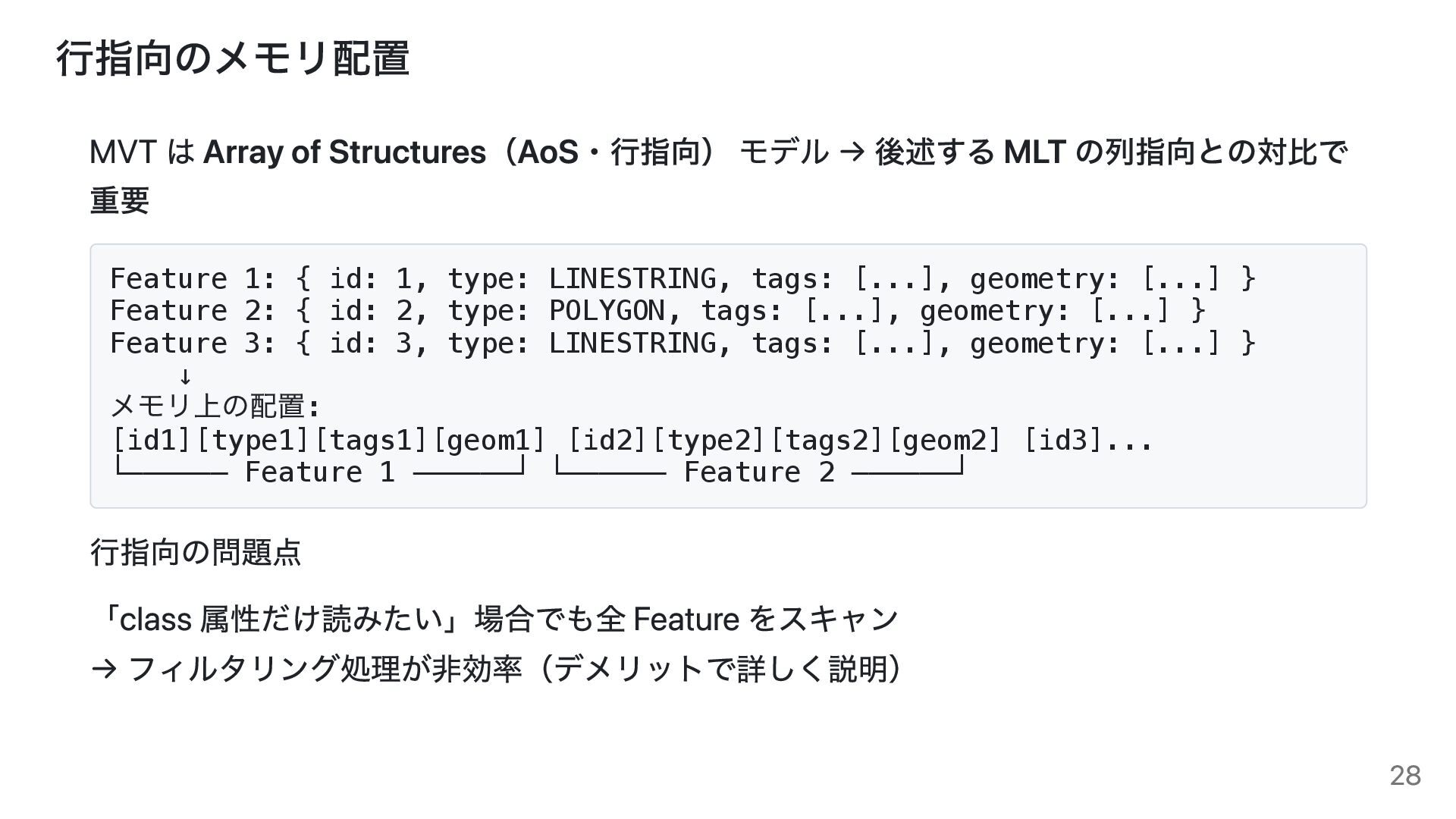Click the arrow before 後述する MLT

click(852, 152)
